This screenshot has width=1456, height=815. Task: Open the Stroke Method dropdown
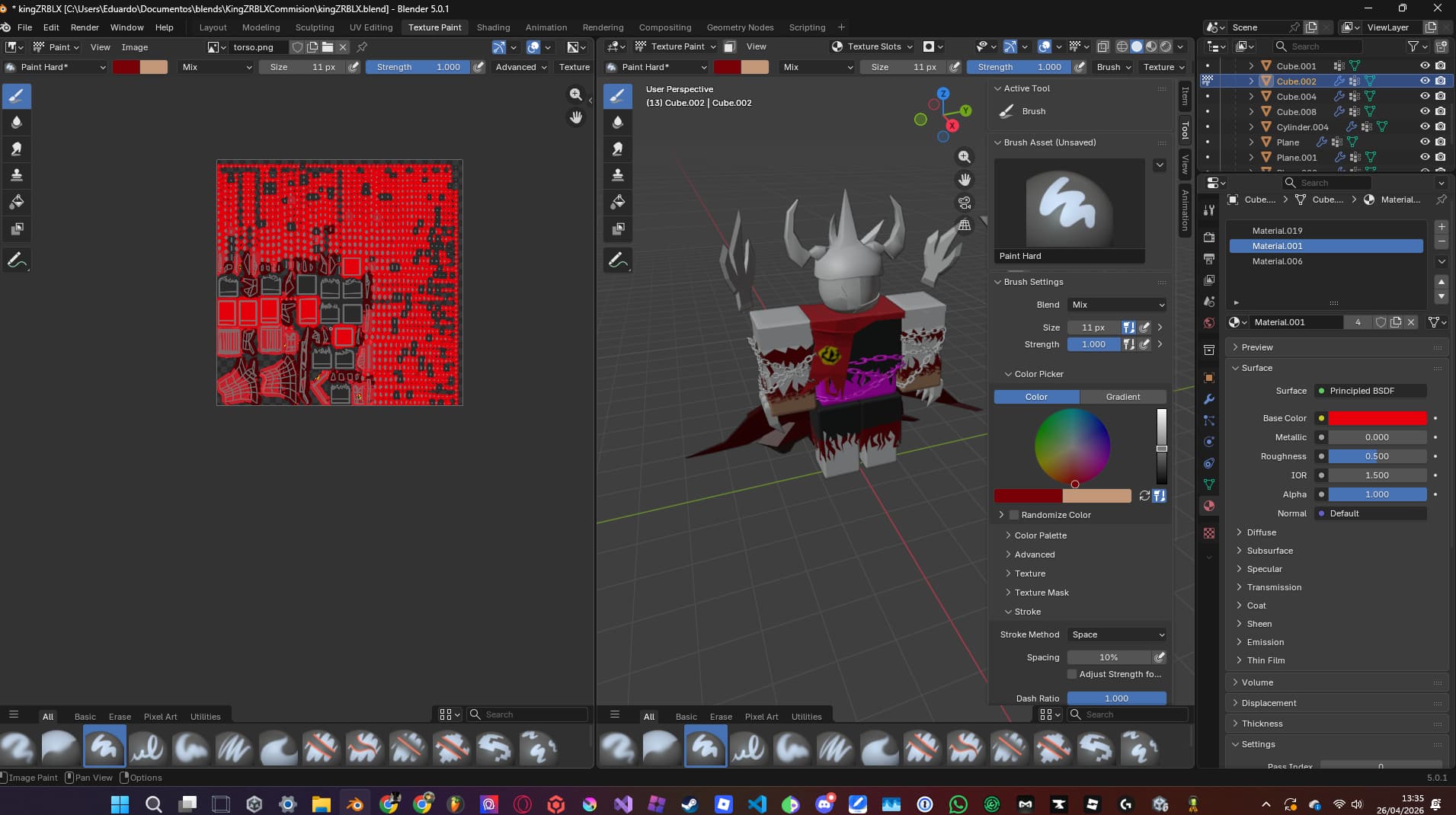[1117, 634]
